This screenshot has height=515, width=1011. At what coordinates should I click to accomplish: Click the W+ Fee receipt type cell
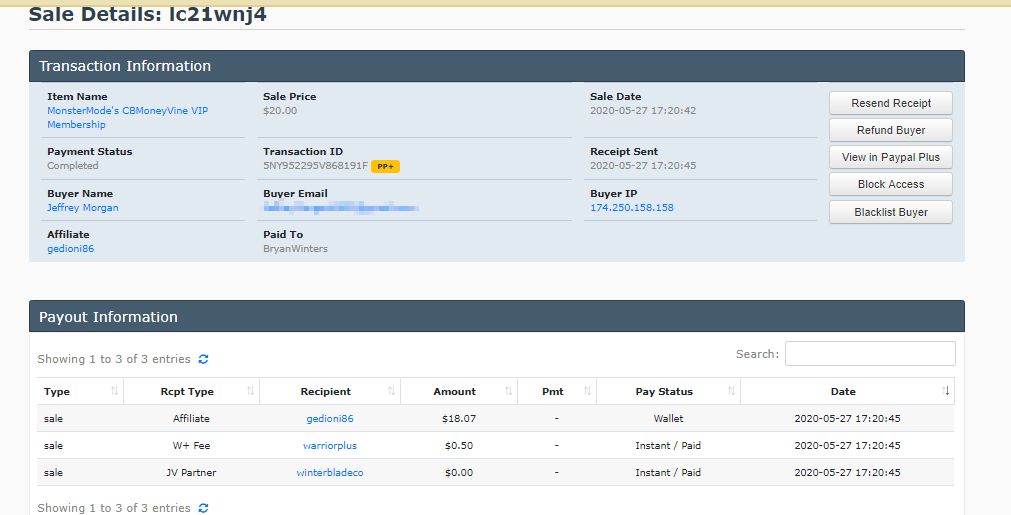click(x=191, y=445)
